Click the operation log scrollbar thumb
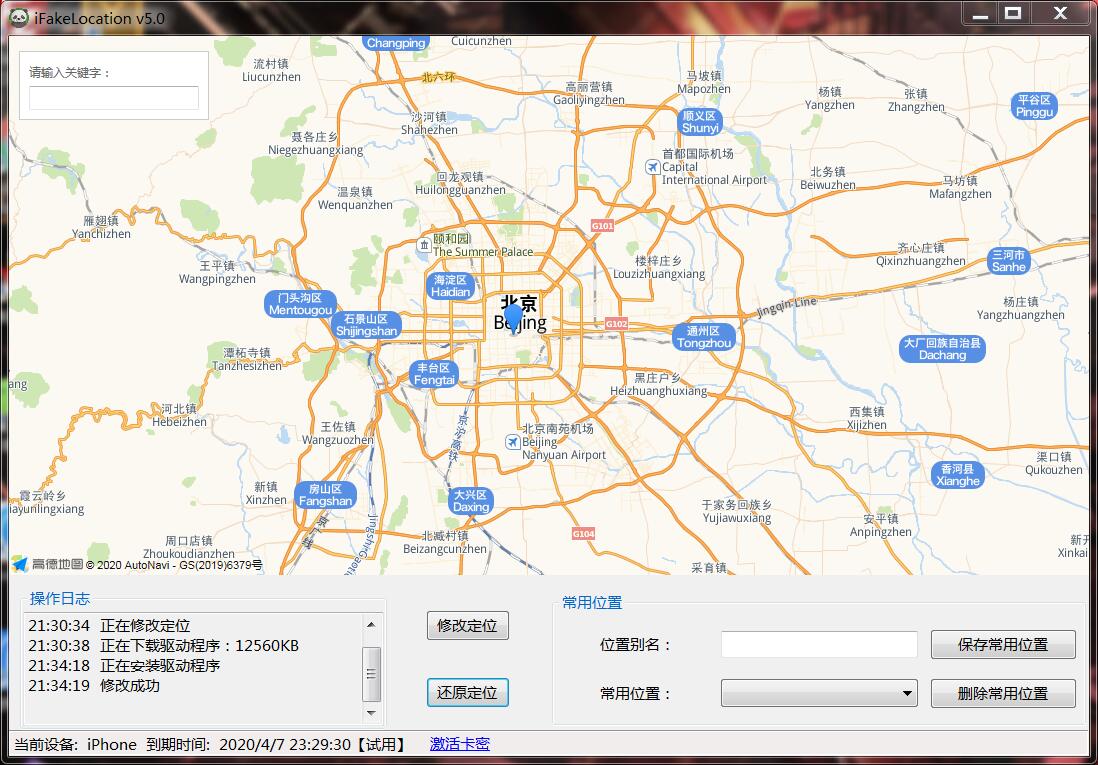The width and height of the screenshot is (1098, 765). tap(371, 674)
